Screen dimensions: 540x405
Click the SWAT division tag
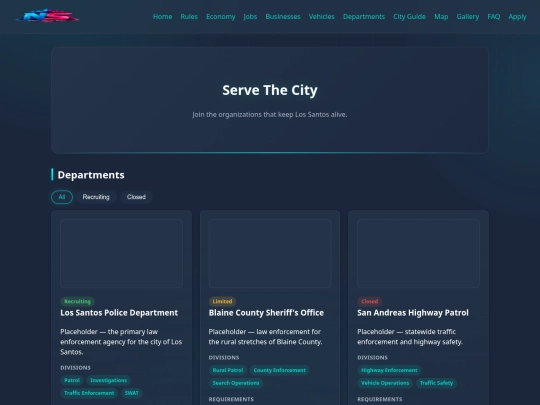tap(132, 393)
